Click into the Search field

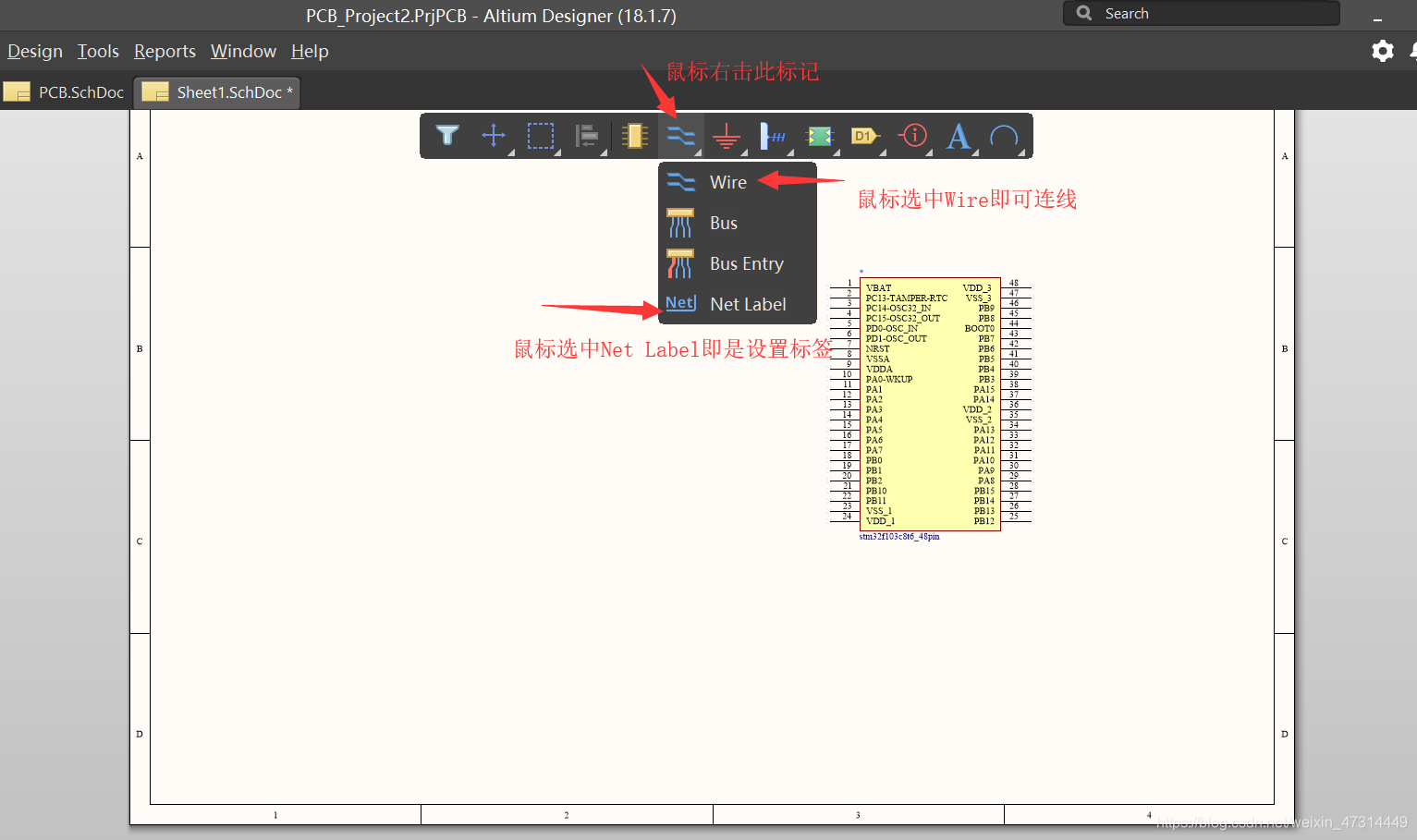1202,13
